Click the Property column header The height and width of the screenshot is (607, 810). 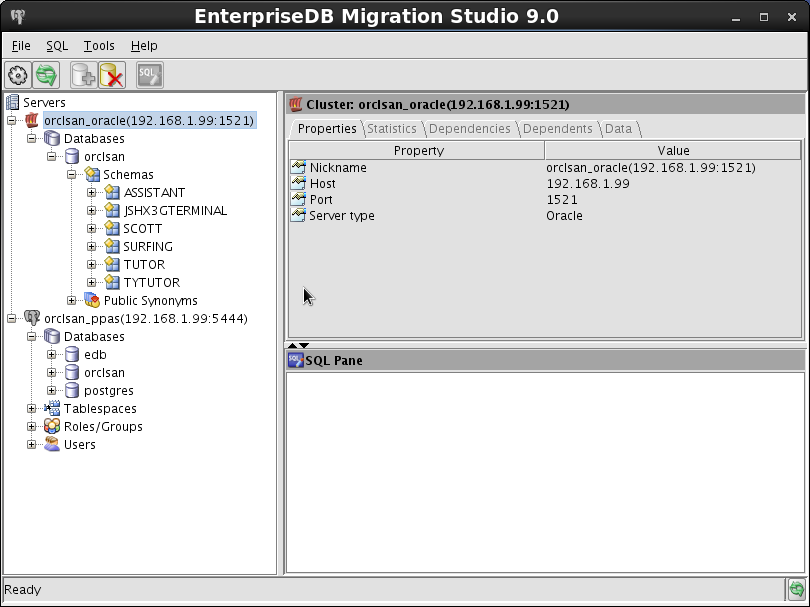(417, 150)
